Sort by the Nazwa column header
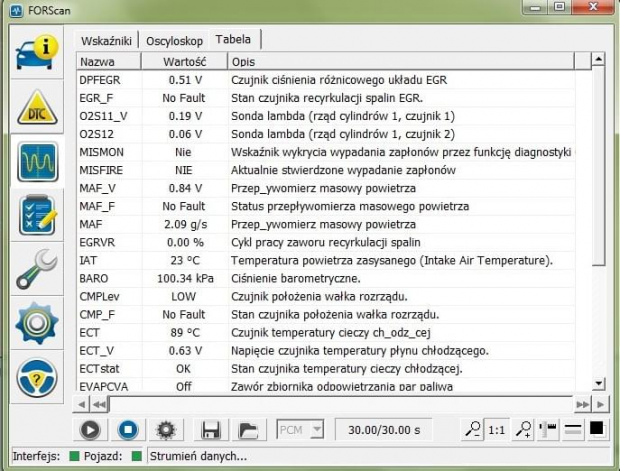The width and height of the screenshot is (620, 471). pyautogui.click(x=109, y=62)
